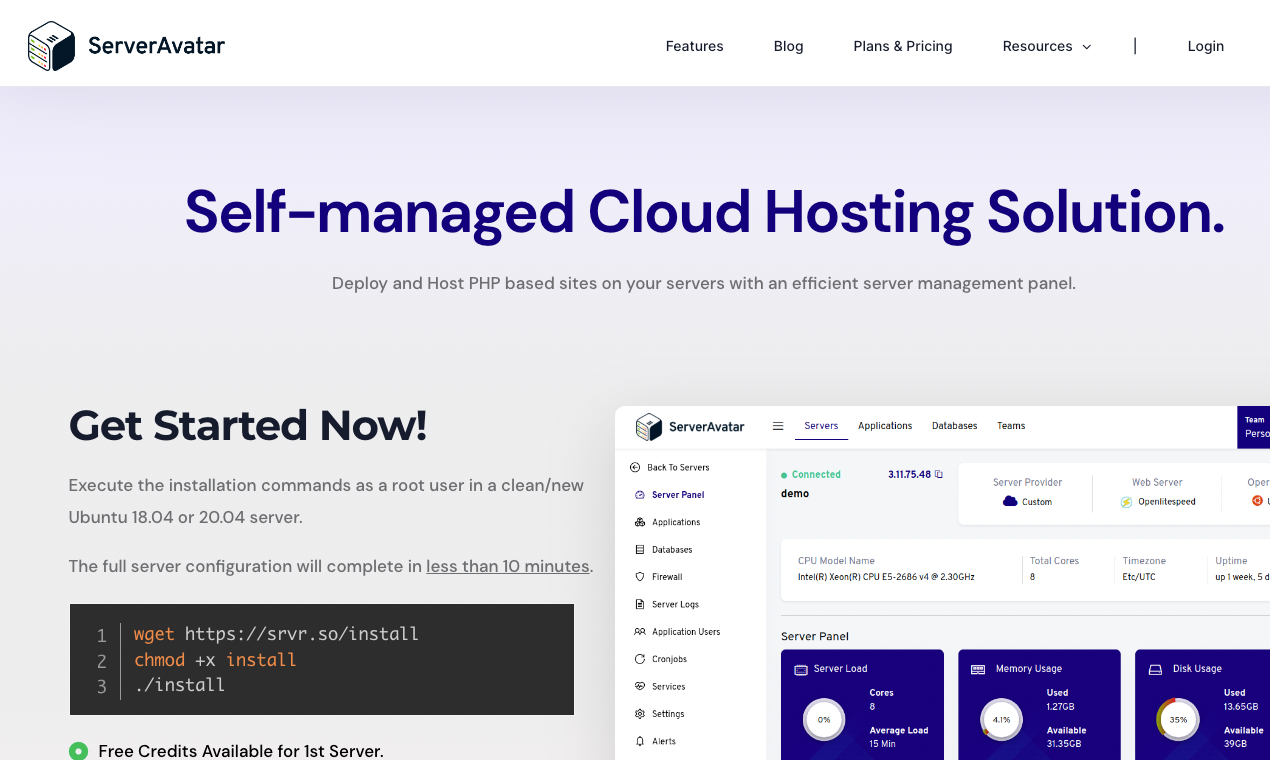Click the Application Users people icon
Screen dimensions: 1270x760
pos(640,632)
